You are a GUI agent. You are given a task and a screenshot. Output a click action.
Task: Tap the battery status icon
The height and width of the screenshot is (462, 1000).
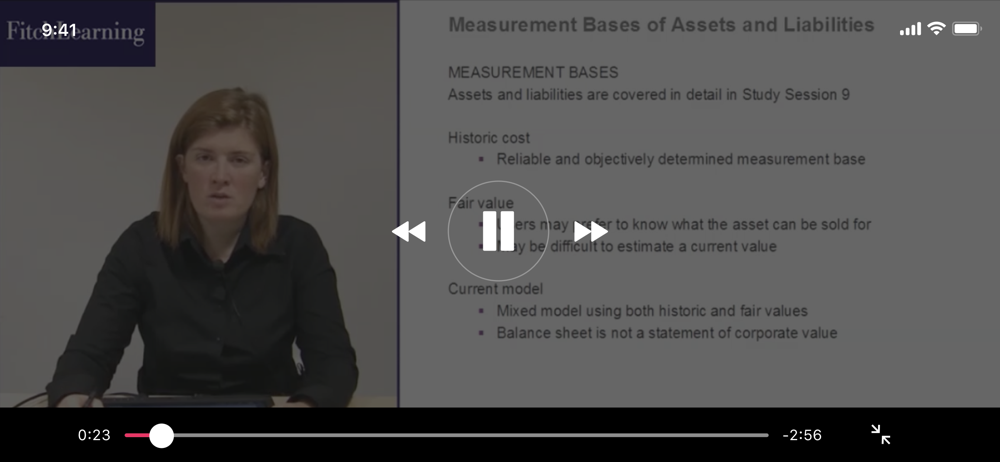[967, 29]
